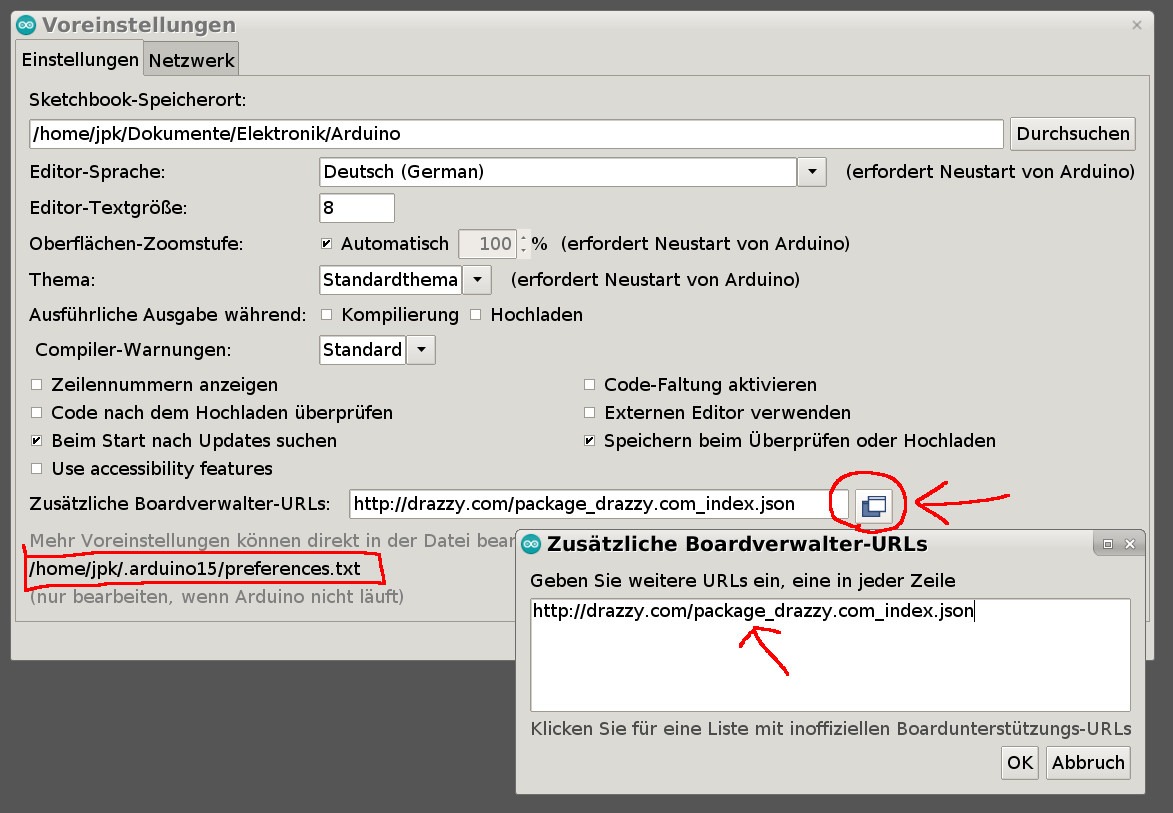Uncheck Speichern beim Überprüfen oder Hochladen

589,441
